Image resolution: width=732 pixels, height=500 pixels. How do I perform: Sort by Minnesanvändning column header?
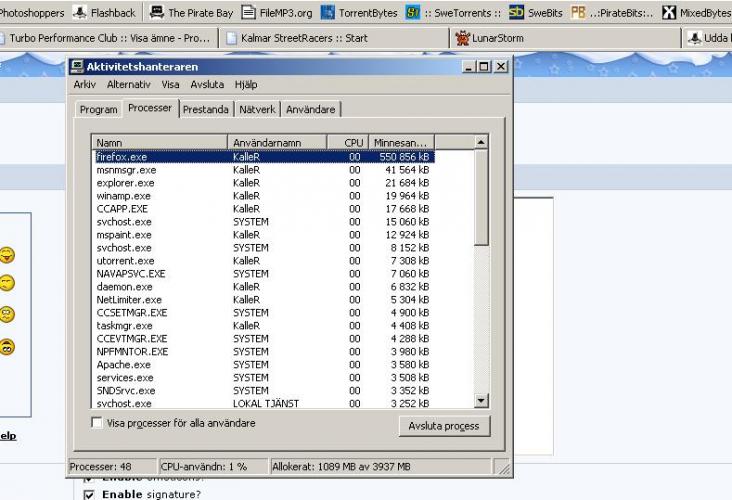coord(401,143)
